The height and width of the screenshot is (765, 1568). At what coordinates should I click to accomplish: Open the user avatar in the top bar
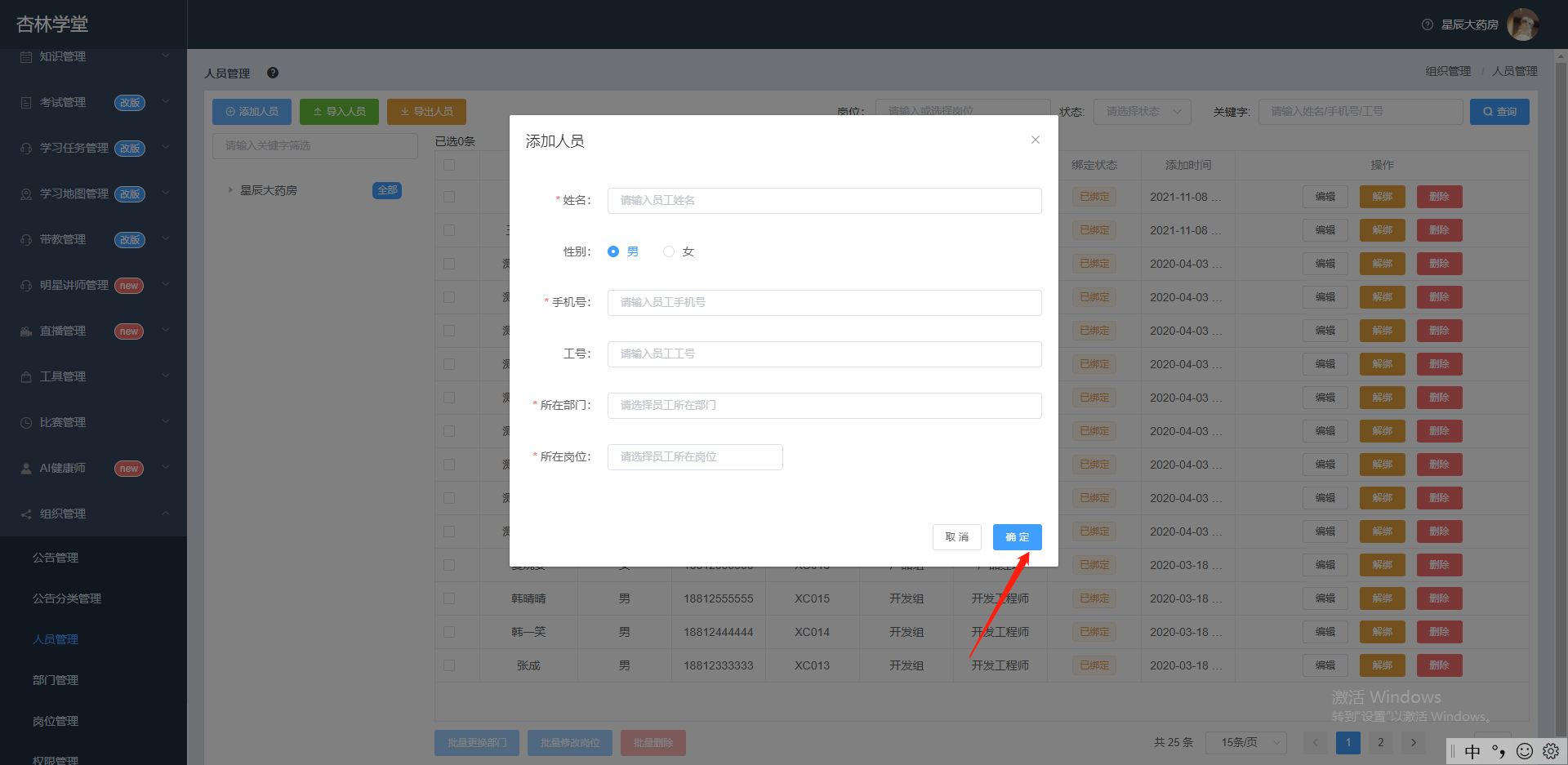(1522, 24)
